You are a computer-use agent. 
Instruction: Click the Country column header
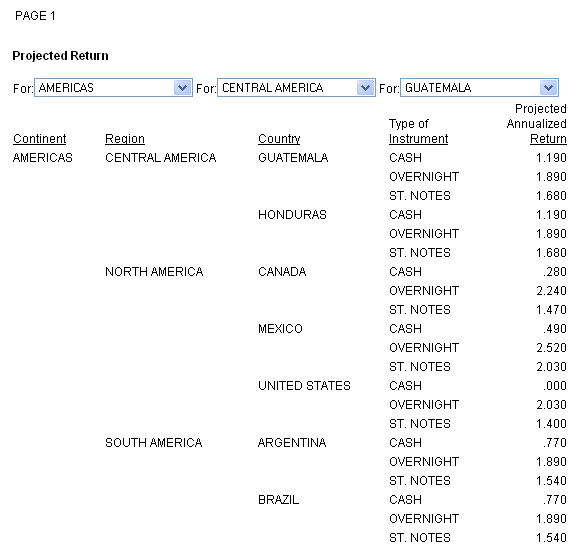(279, 139)
